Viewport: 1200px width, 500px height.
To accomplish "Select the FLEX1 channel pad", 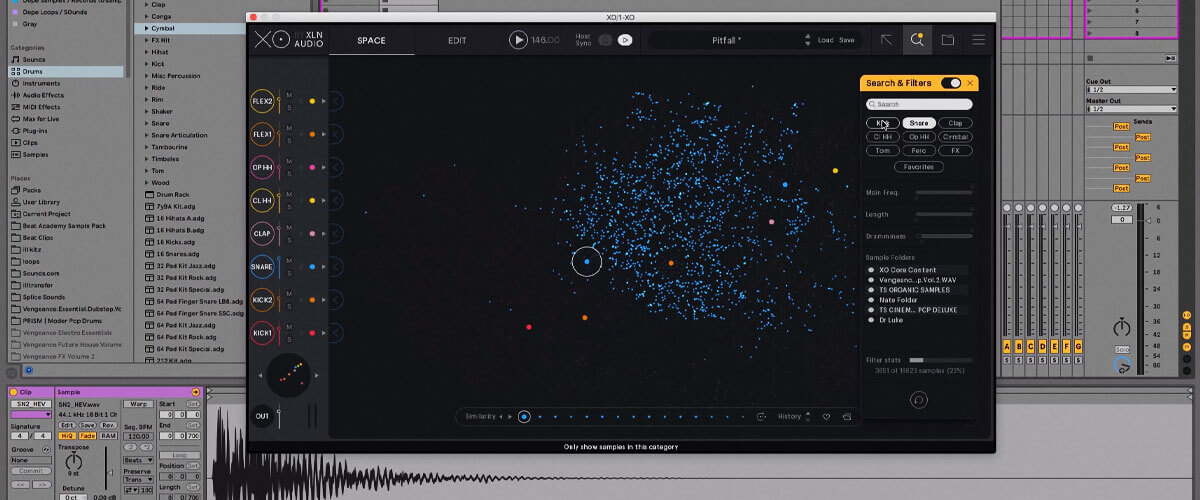I will coord(262,134).
